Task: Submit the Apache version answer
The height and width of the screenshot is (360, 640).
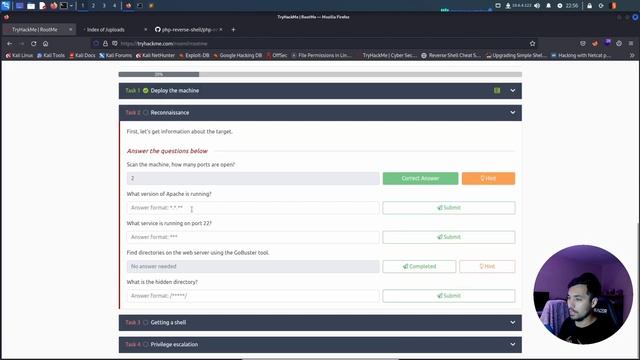Action: pos(449,208)
